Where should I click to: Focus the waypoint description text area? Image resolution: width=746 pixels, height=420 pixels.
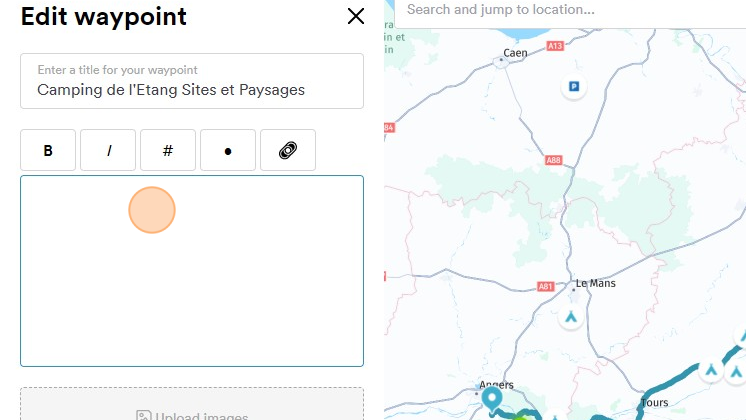click(192, 271)
